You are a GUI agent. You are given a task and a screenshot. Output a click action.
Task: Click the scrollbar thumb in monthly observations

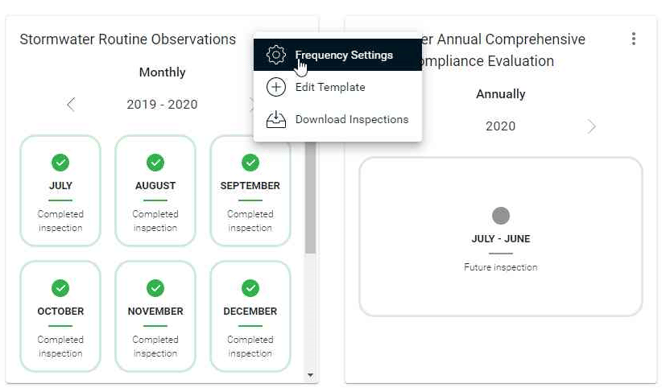pos(310,197)
